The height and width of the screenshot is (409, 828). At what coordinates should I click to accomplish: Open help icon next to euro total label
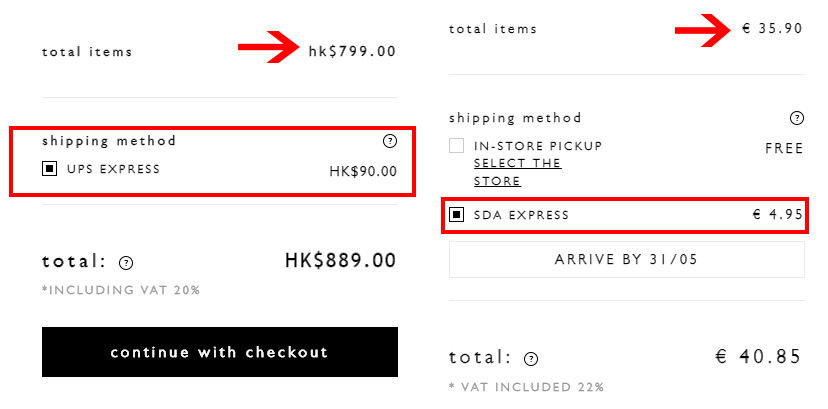point(531,359)
